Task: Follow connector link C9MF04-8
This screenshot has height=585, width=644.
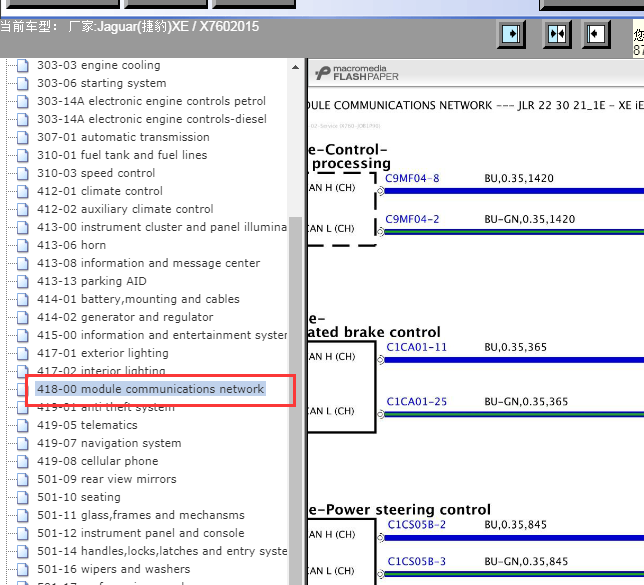Action: [412, 179]
